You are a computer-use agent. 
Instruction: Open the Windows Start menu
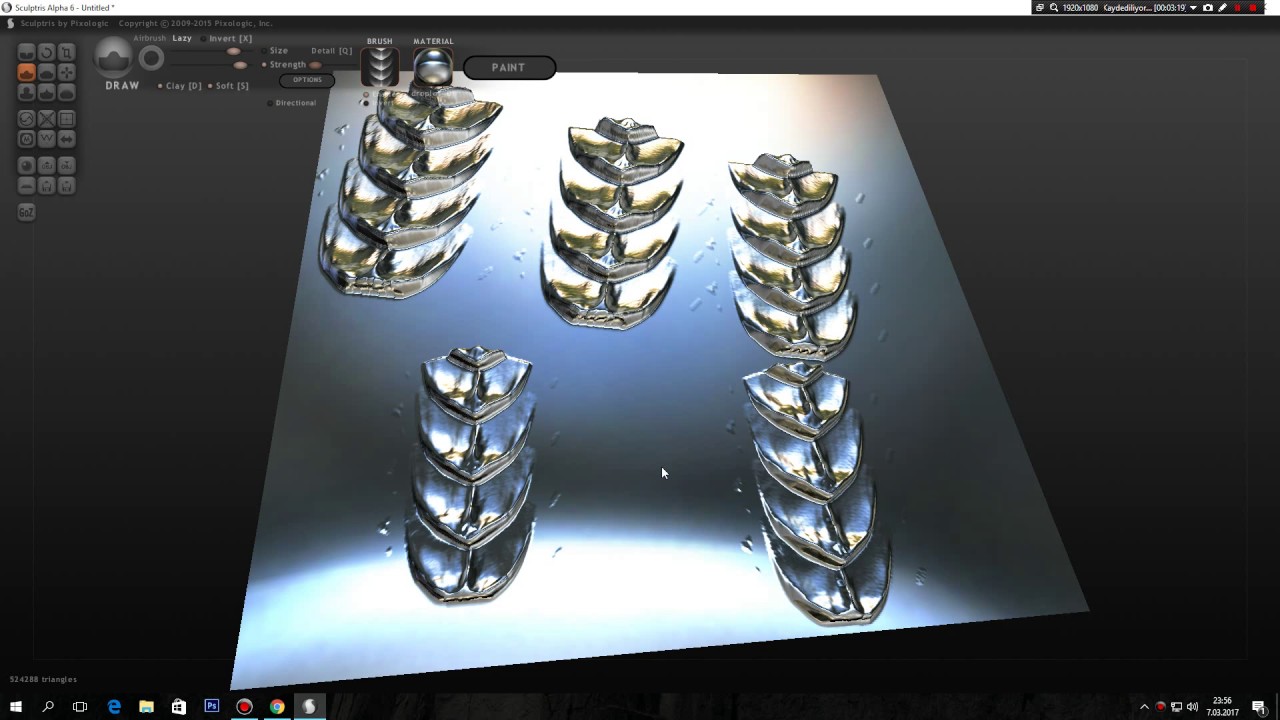pyautogui.click(x=16, y=707)
